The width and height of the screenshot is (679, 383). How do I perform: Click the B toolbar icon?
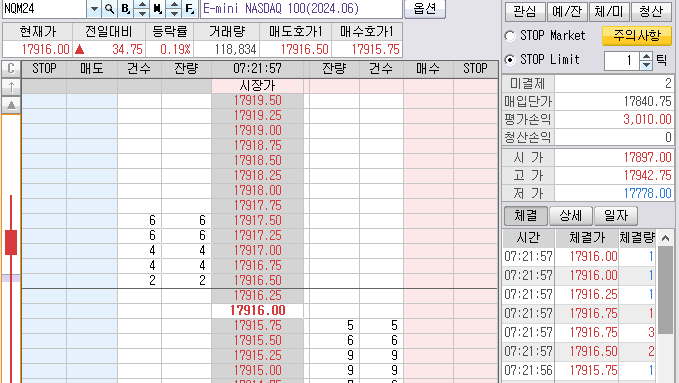click(126, 9)
